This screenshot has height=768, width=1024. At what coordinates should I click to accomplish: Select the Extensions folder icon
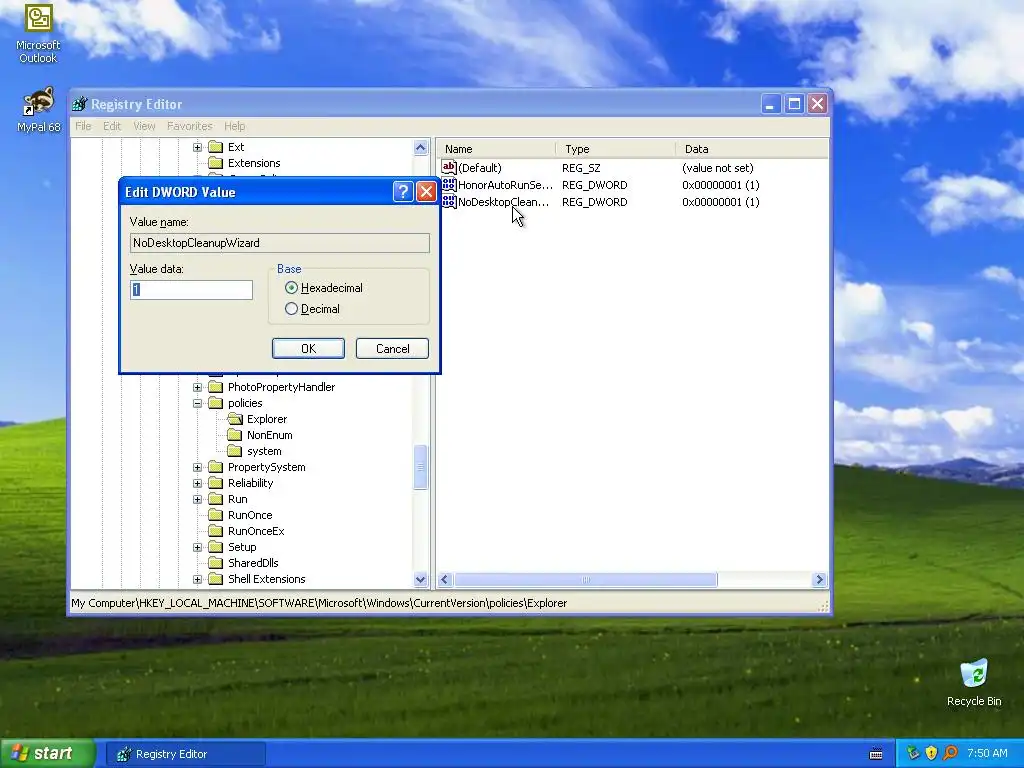pos(216,163)
